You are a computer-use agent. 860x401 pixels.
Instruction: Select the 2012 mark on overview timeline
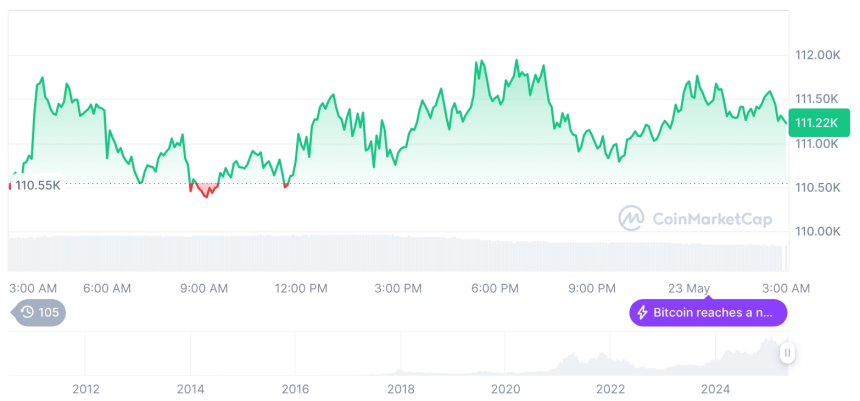86,388
